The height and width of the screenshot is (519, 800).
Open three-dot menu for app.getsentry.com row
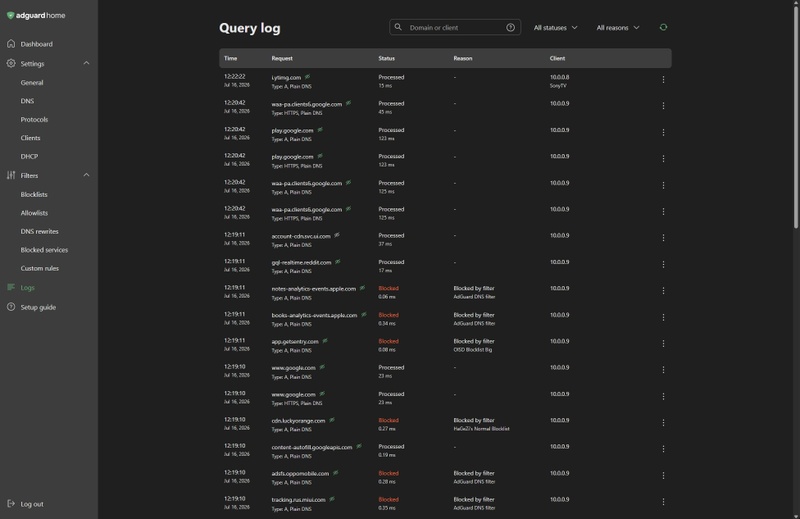coord(663,343)
